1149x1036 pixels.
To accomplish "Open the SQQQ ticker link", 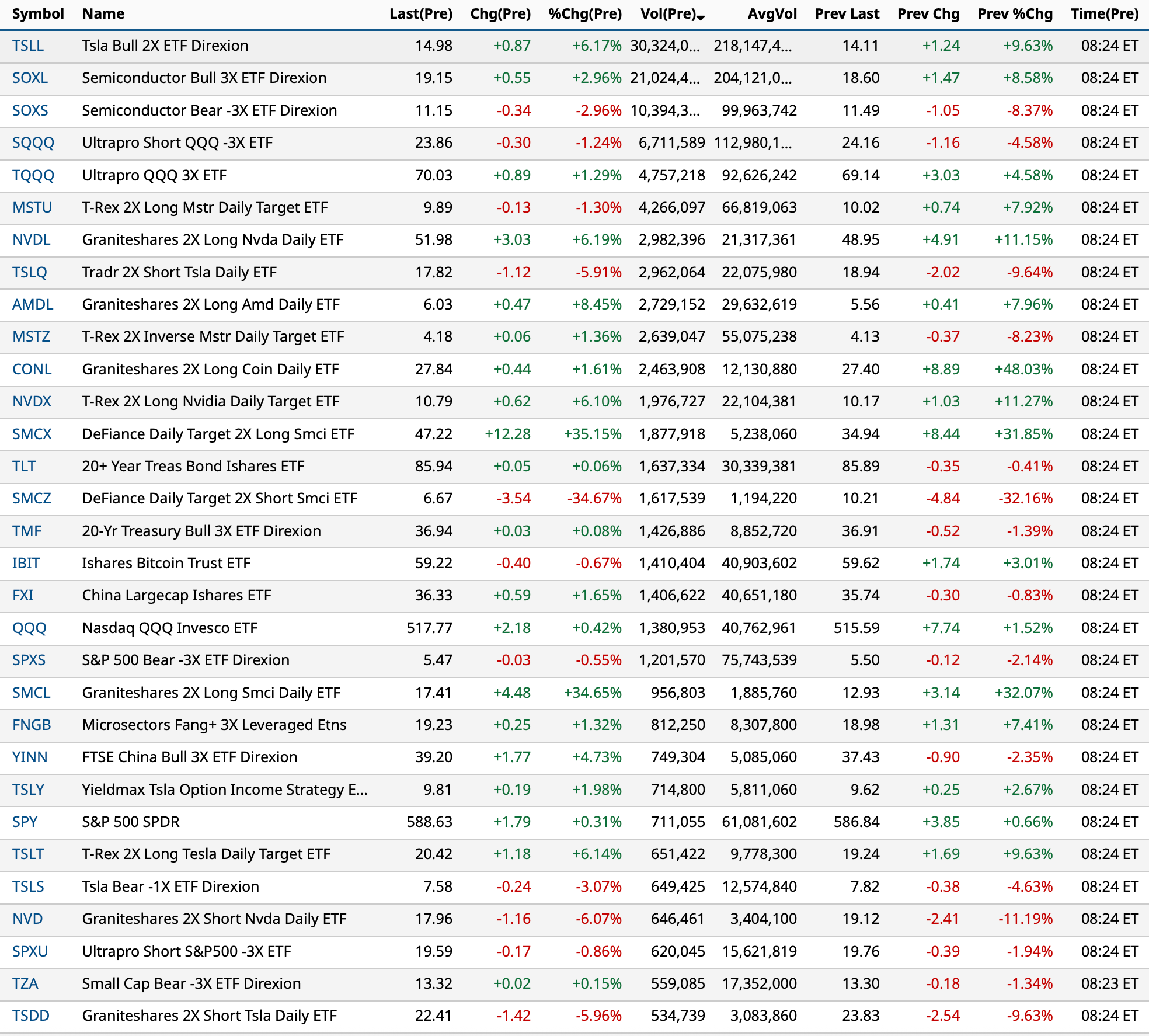I will coord(33,143).
